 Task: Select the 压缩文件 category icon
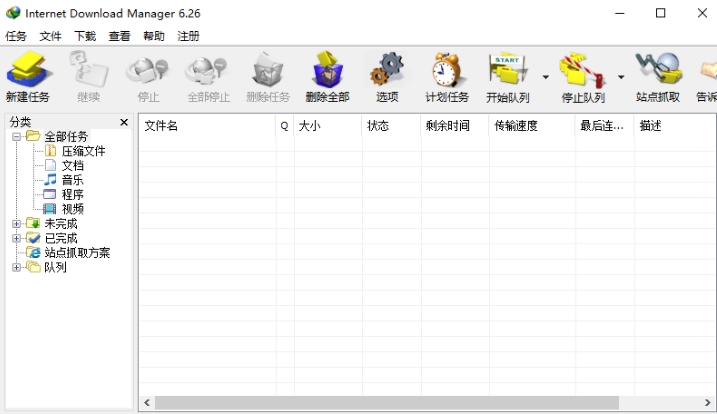coord(50,151)
